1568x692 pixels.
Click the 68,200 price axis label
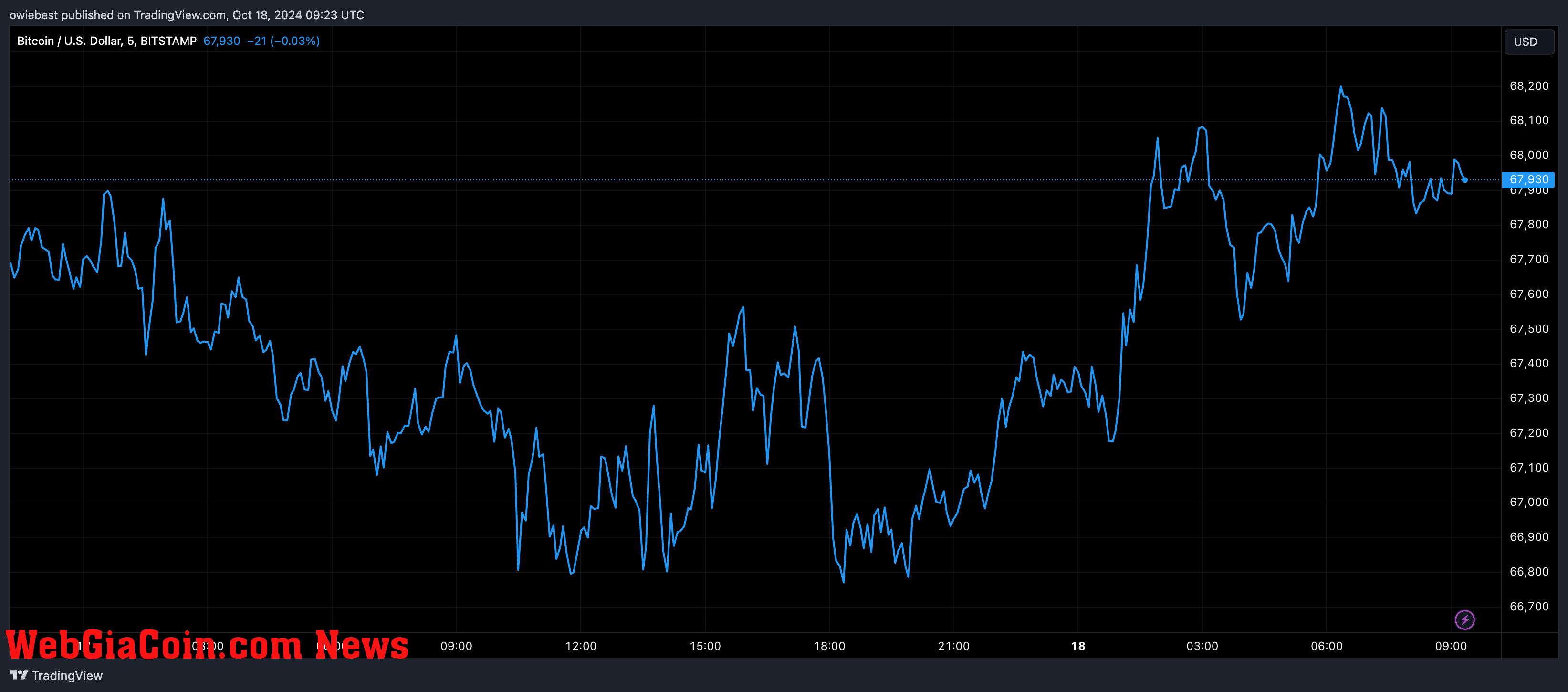[1529, 86]
